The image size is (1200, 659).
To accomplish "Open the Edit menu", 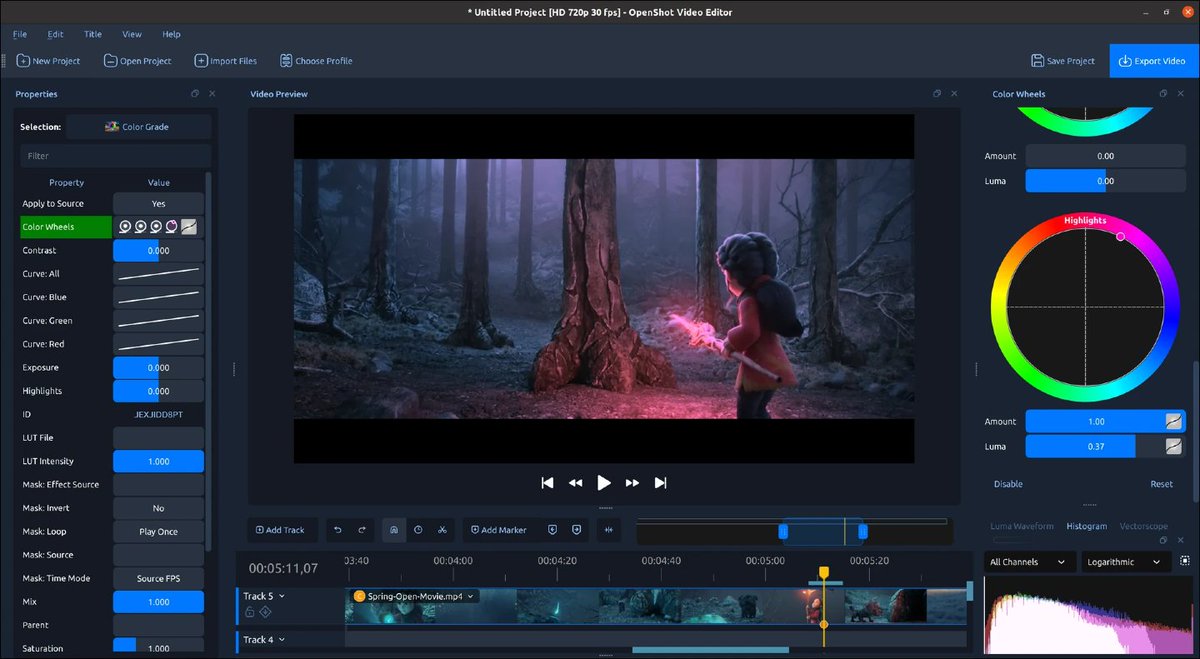I will click(56, 34).
